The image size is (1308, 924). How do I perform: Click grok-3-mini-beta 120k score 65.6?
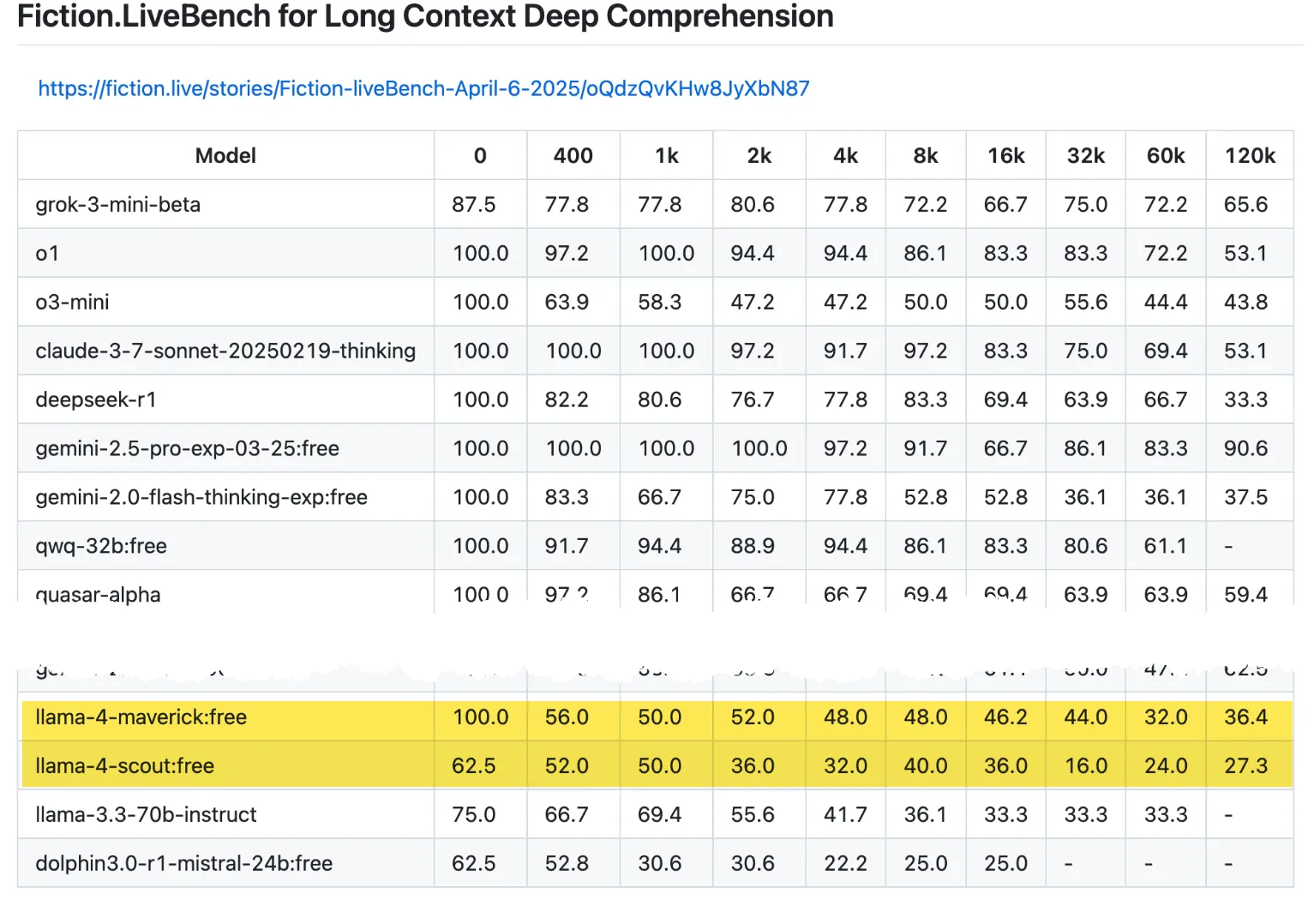[1246, 204]
